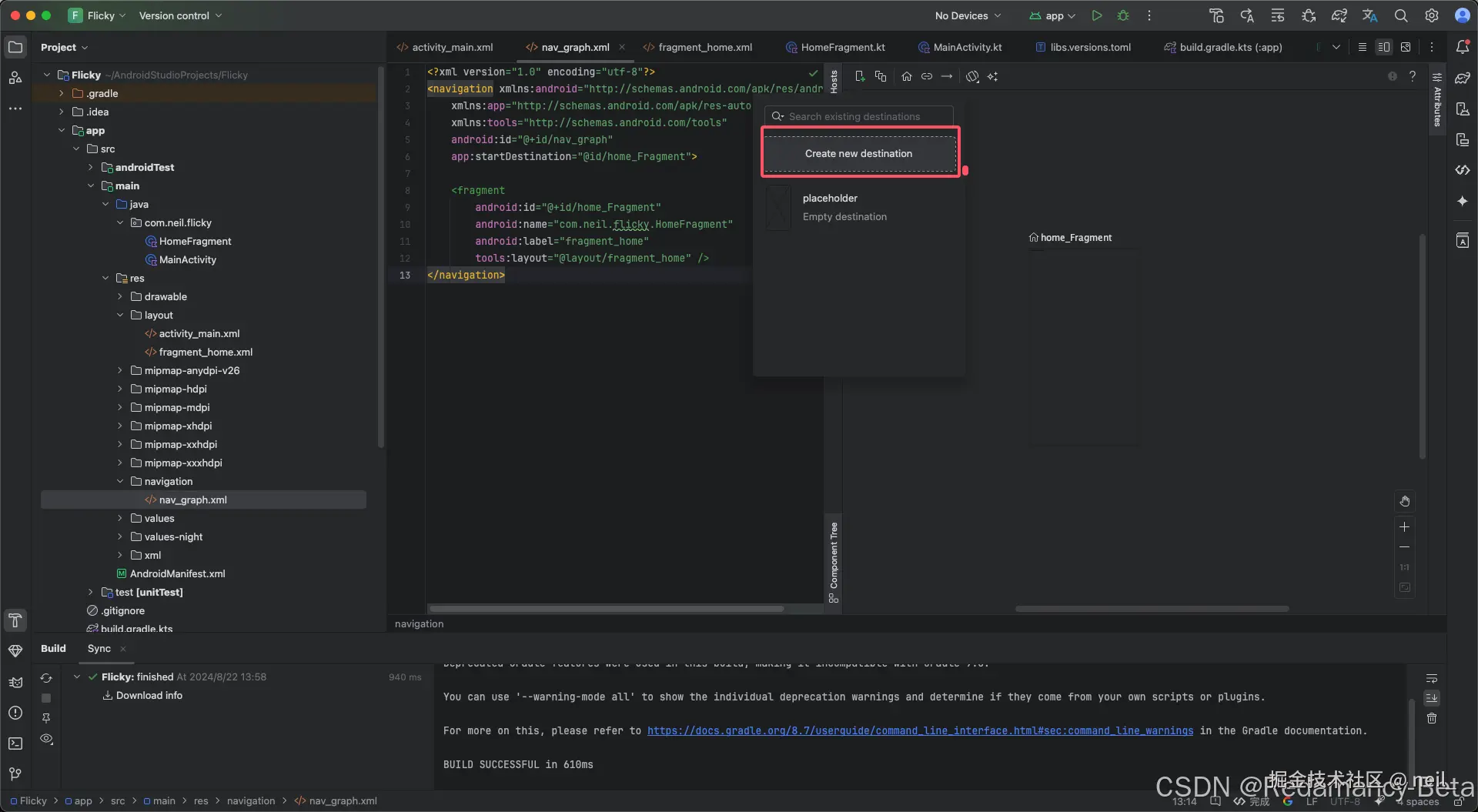Click the Create new destination button
Viewport: 1478px width, 812px height.
tap(858, 153)
